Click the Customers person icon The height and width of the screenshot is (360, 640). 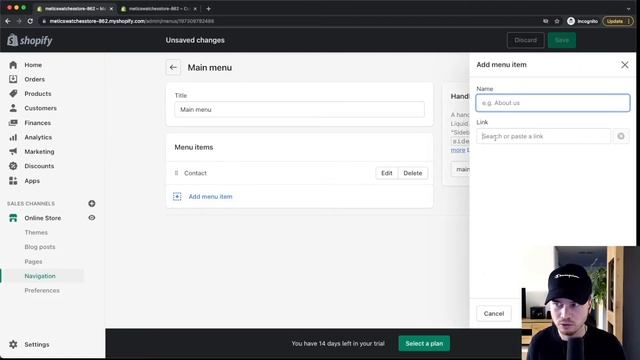(13, 108)
